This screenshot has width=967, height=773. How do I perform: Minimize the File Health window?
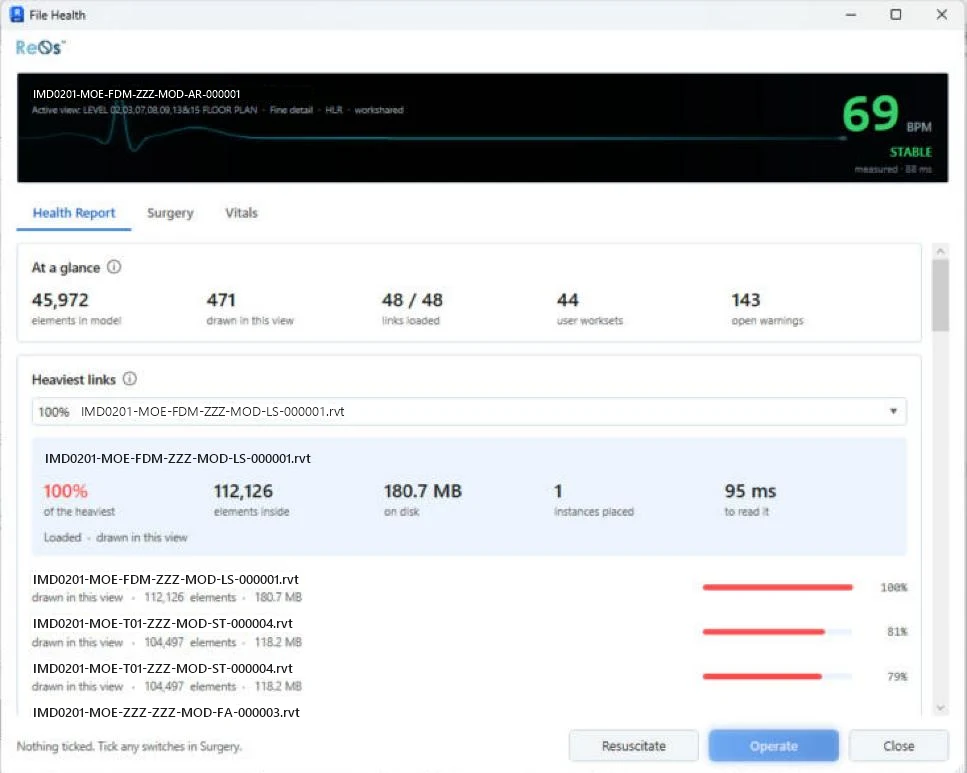click(x=851, y=14)
